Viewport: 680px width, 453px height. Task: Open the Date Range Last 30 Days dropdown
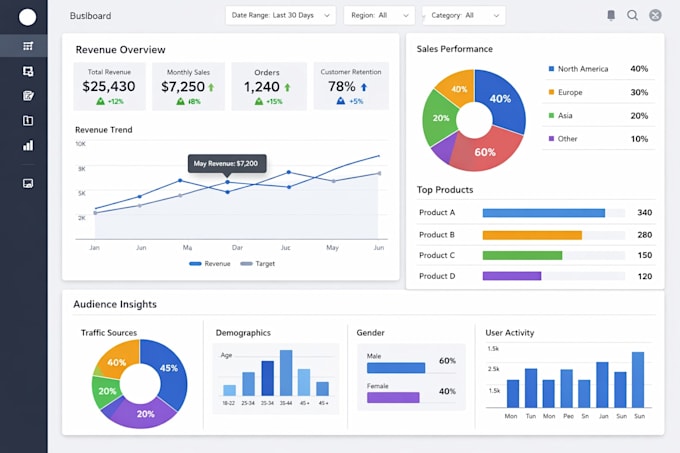pos(281,15)
